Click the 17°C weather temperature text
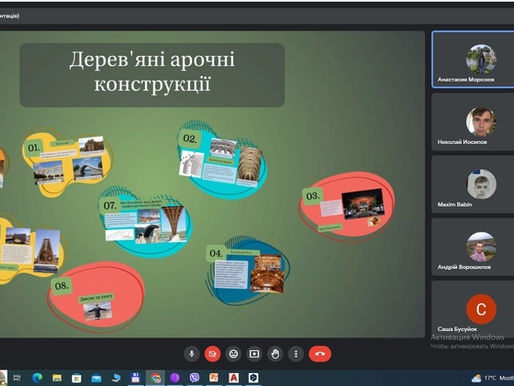The height and width of the screenshot is (386, 514). (x=490, y=378)
